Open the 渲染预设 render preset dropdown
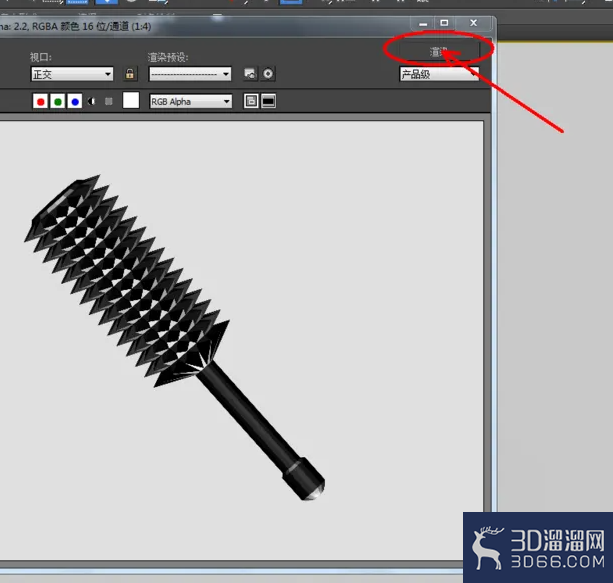This screenshot has width=613, height=583. point(190,74)
